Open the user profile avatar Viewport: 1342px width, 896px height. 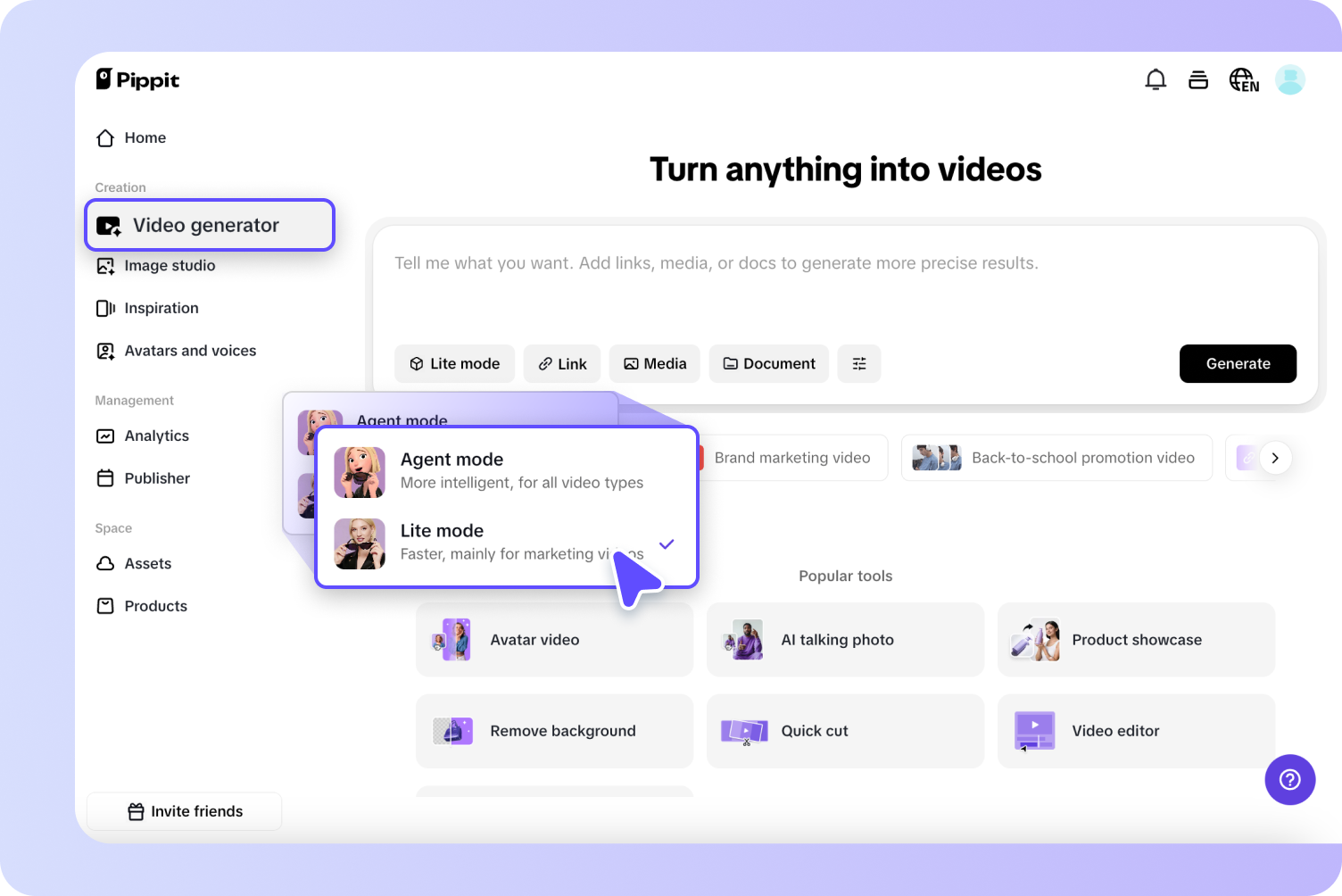pyautogui.click(x=1290, y=80)
